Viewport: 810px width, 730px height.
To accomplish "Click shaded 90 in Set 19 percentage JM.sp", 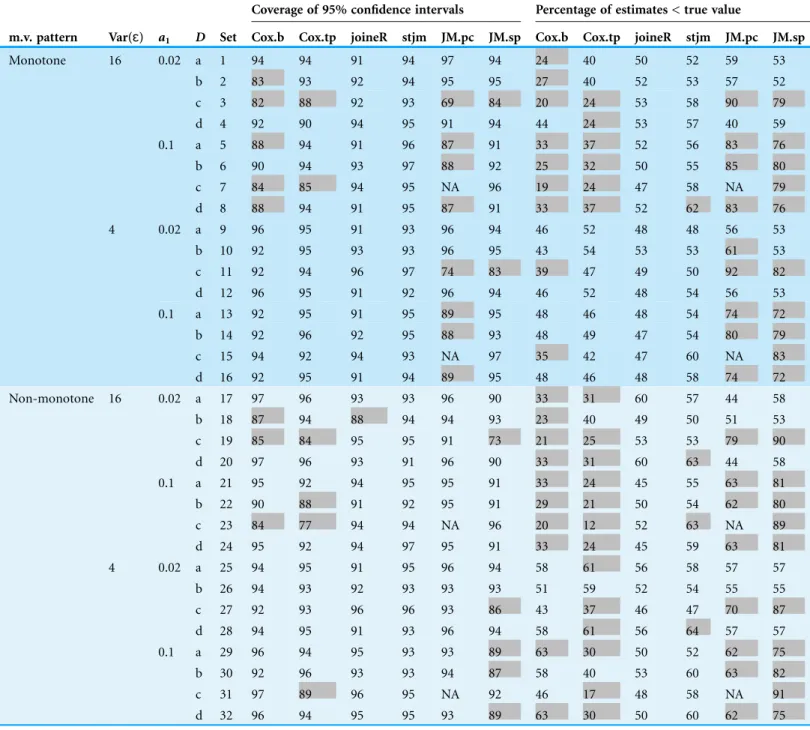I will (x=789, y=438).
